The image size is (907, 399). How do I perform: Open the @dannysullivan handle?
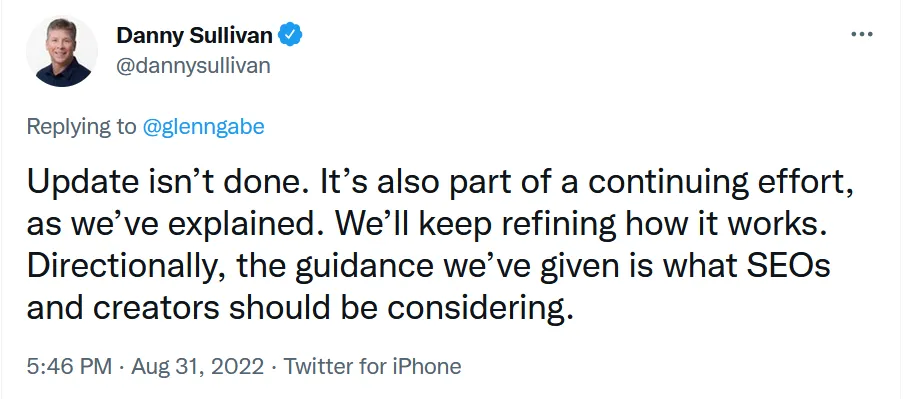pos(193,66)
